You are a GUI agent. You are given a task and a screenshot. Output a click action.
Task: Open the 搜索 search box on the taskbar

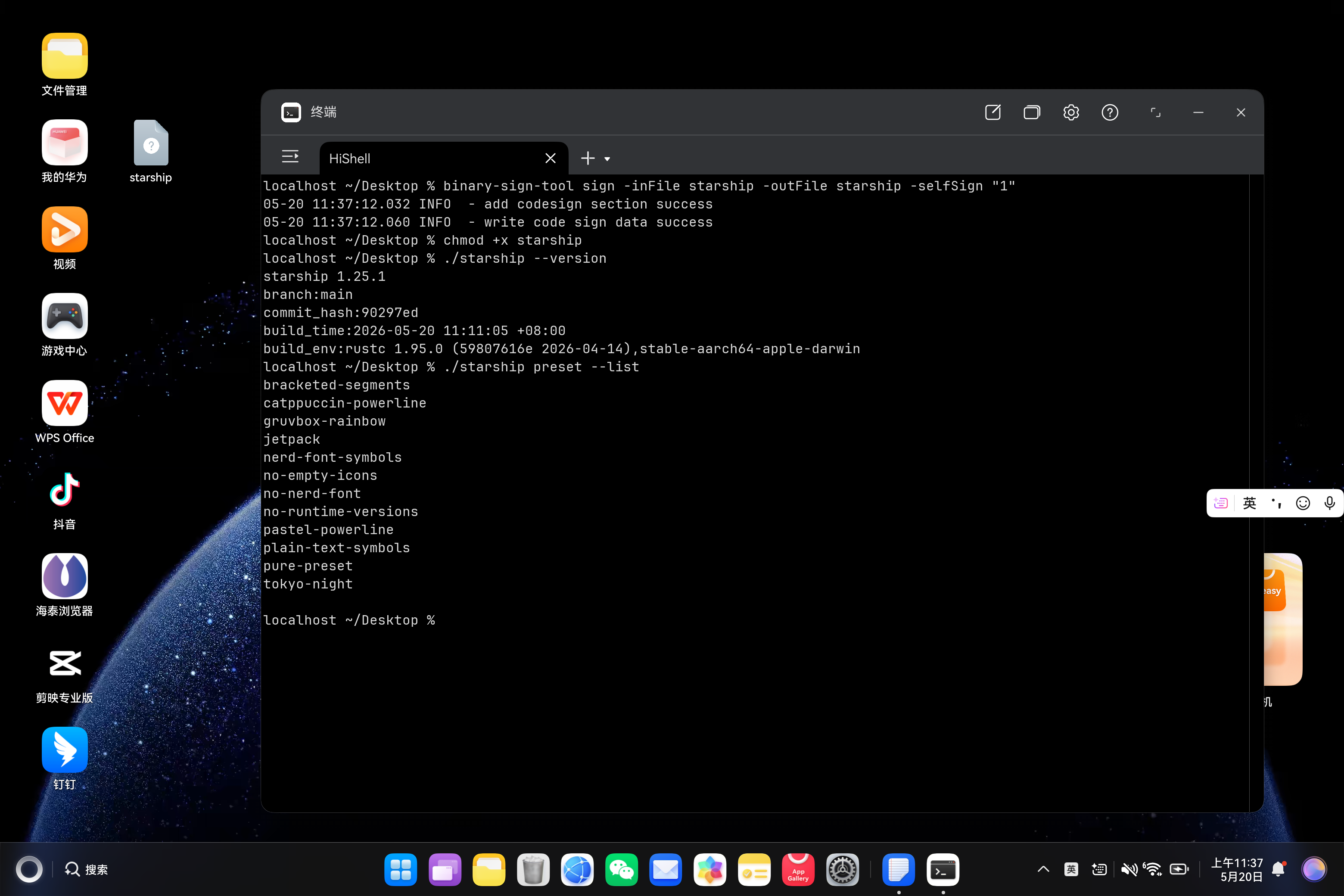[x=86, y=869]
